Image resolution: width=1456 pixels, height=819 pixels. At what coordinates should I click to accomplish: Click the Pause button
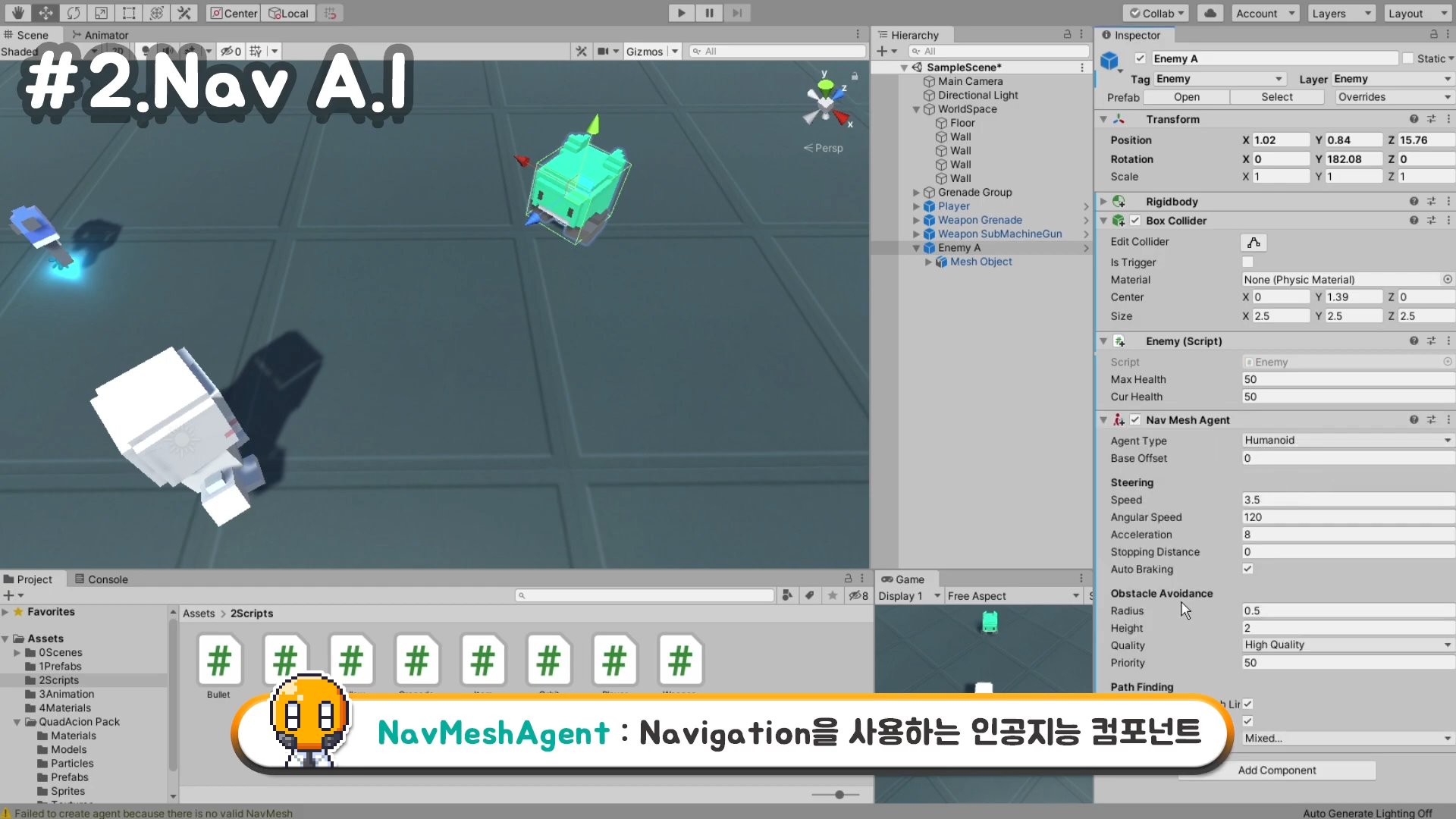coord(709,13)
